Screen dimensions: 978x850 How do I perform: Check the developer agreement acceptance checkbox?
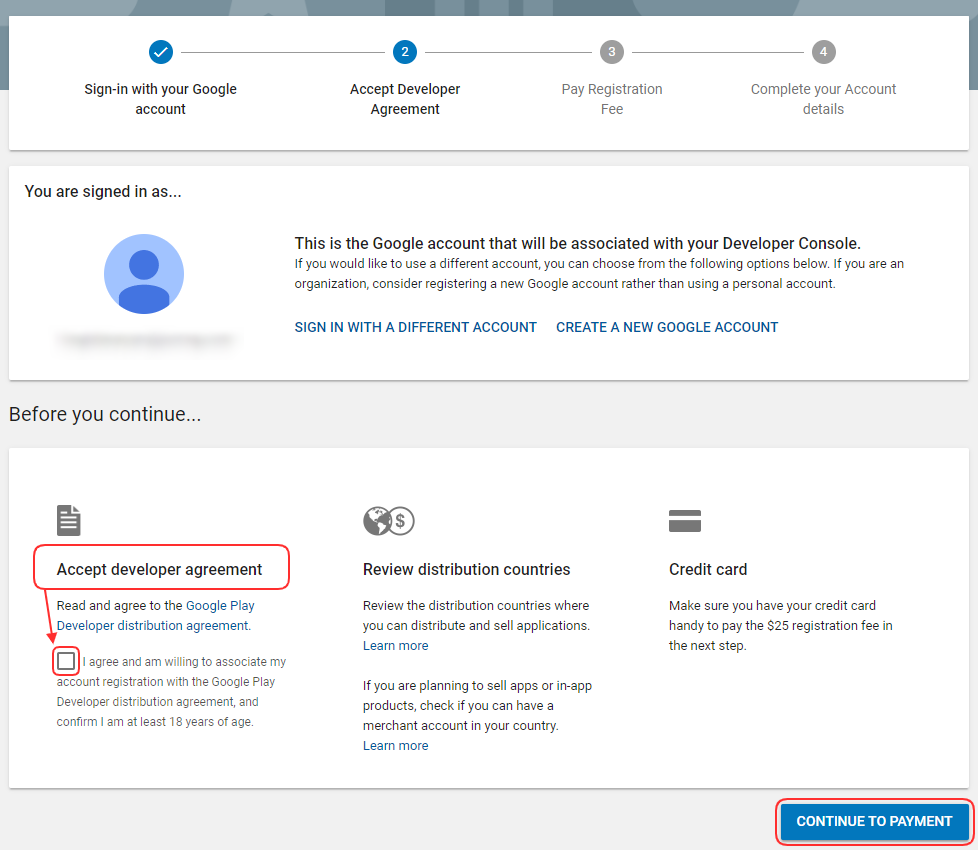[x=66, y=661]
